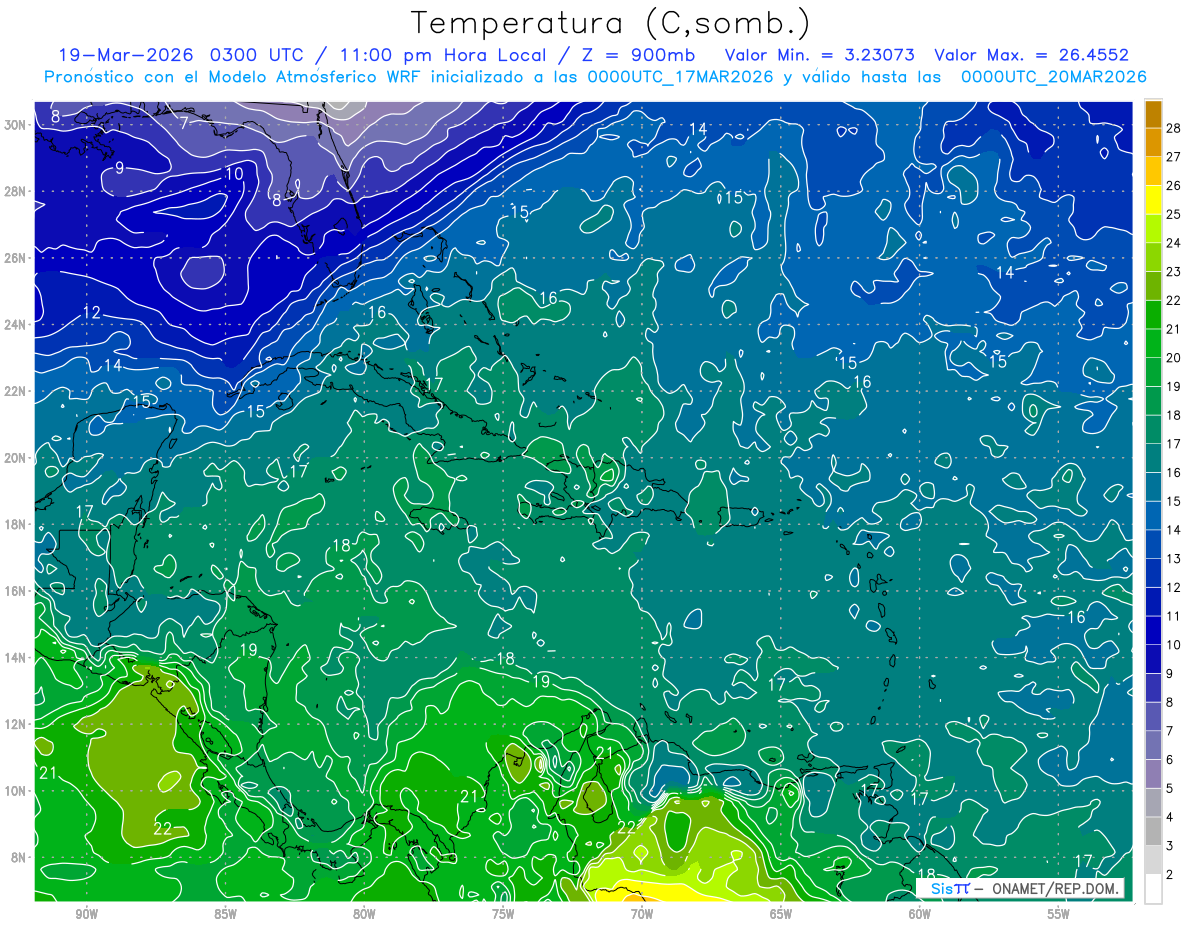
Task: Click the title 'Temperatura (C,somb.)'
Action: (610, 23)
